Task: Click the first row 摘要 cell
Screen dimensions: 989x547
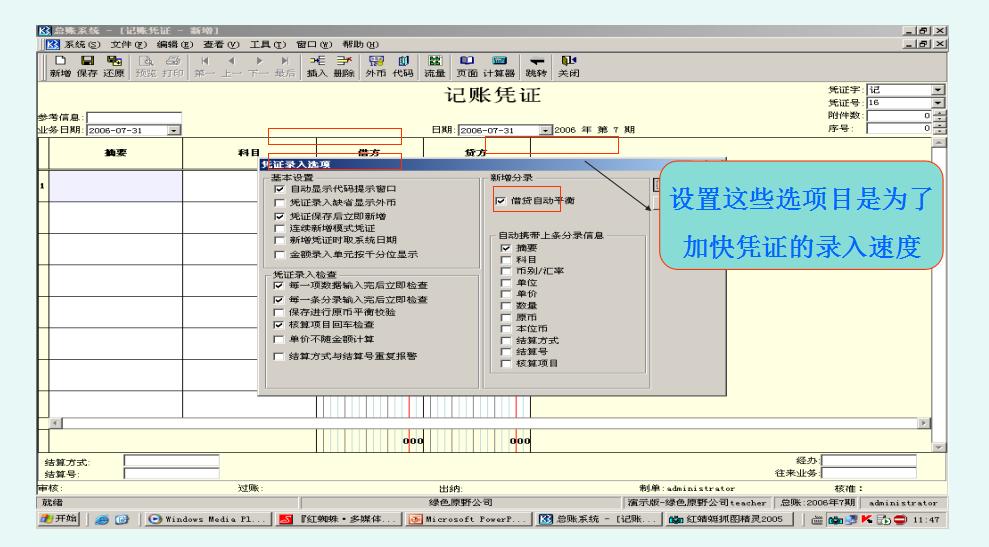Action: click(115, 186)
